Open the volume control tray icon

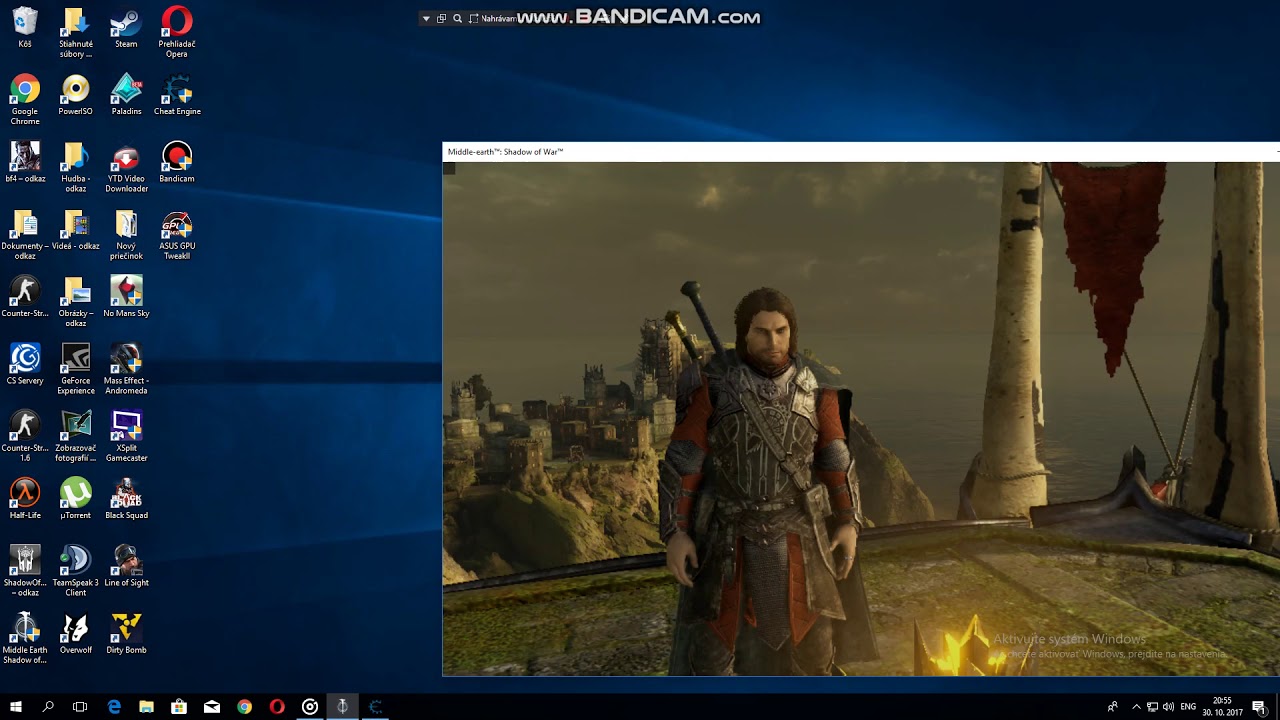pyautogui.click(x=1168, y=707)
